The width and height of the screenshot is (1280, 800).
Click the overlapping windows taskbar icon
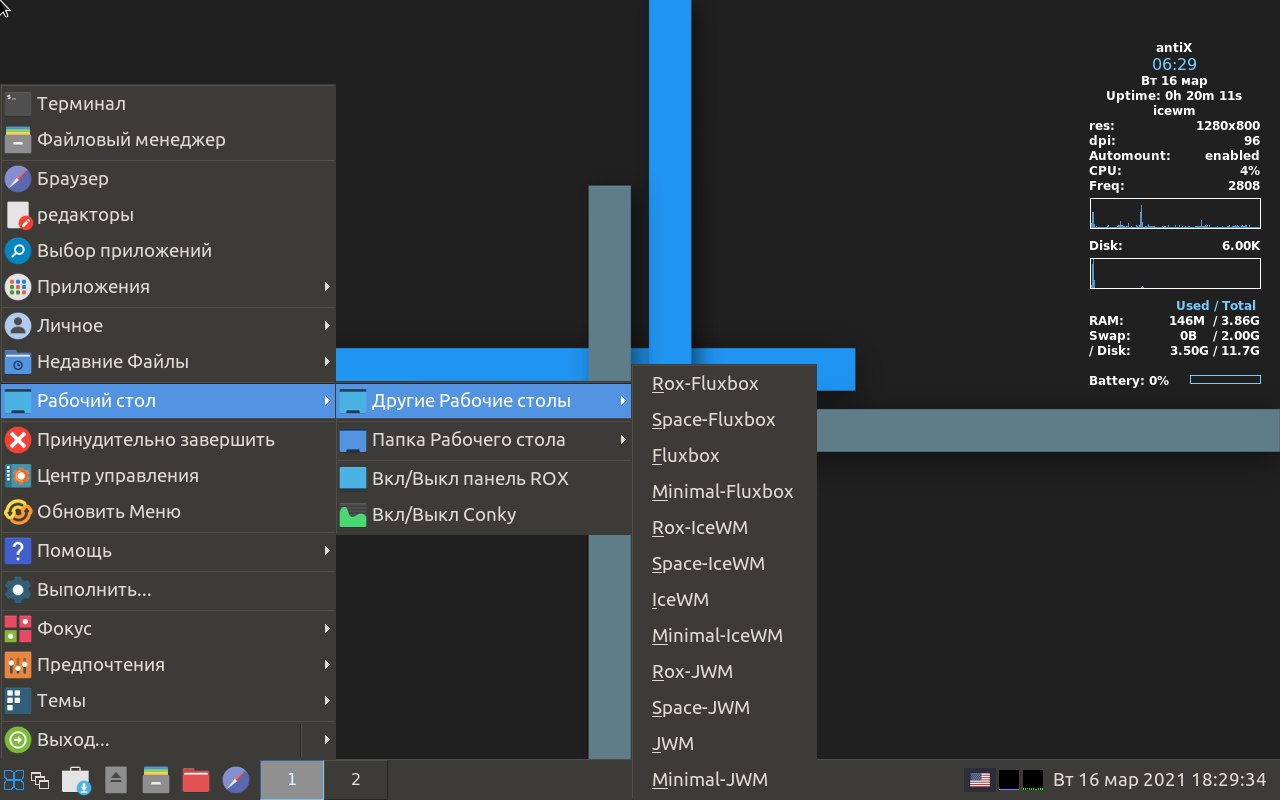coord(41,780)
